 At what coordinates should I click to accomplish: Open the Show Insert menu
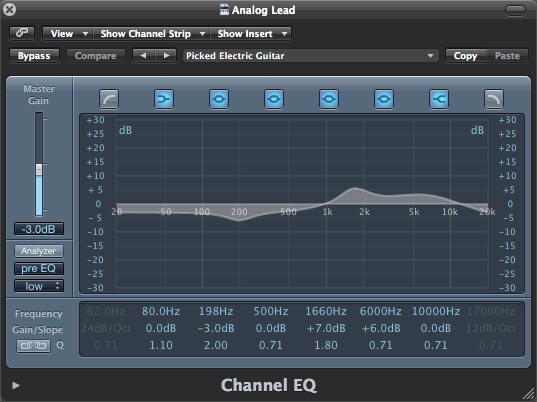coord(251,34)
